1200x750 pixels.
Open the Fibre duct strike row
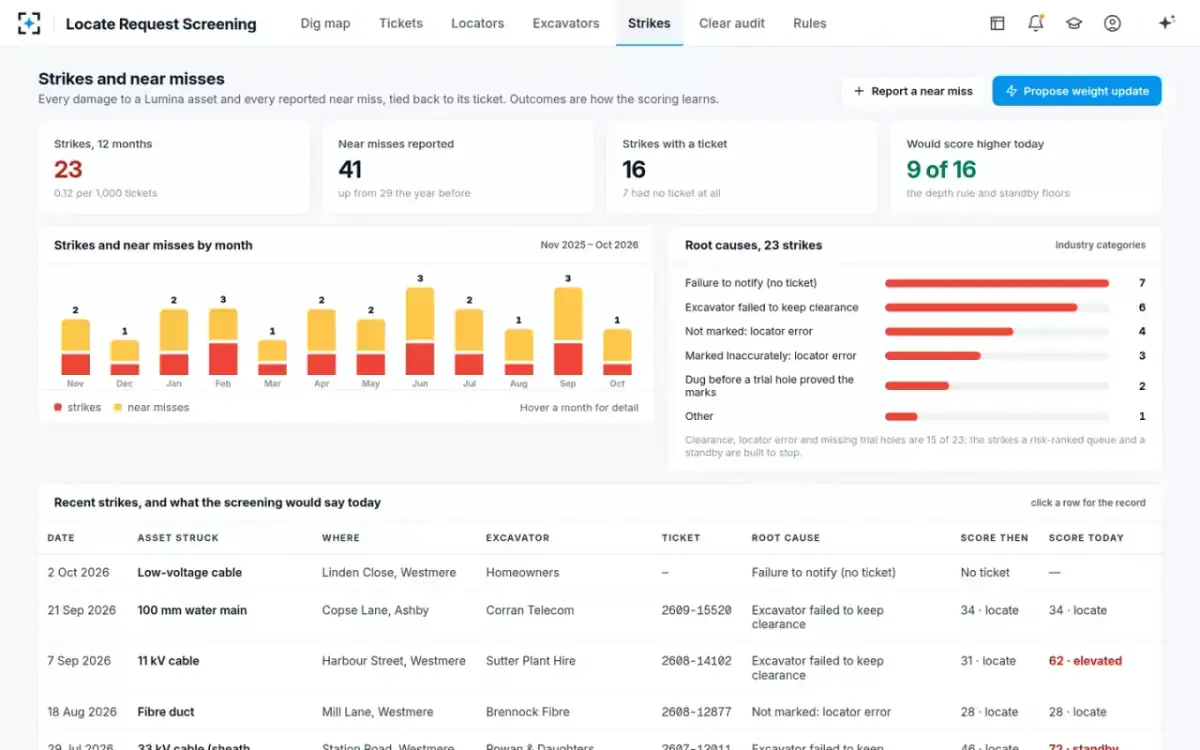pos(600,712)
